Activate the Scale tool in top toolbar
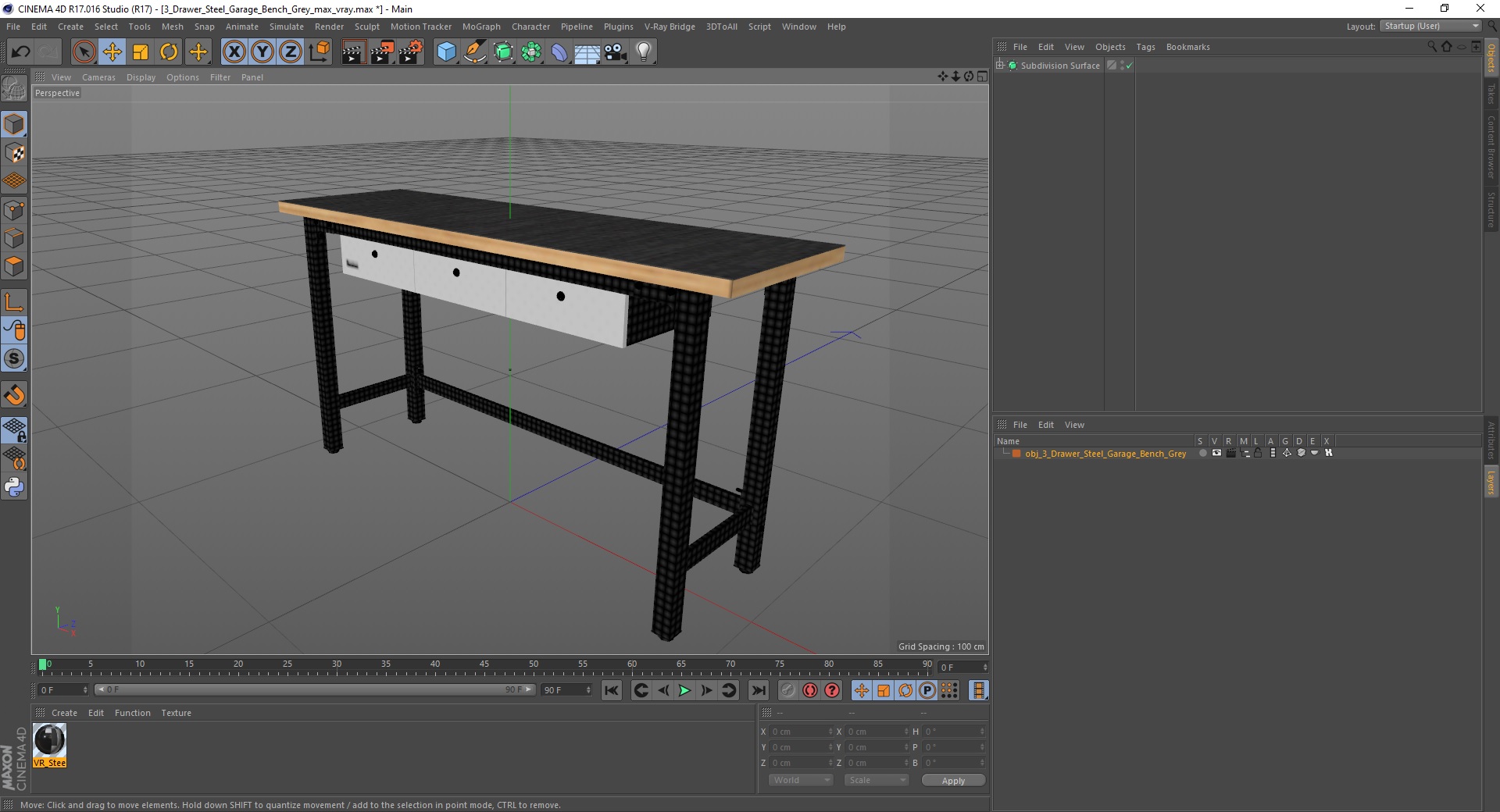Image resolution: width=1500 pixels, height=812 pixels. click(141, 52)
